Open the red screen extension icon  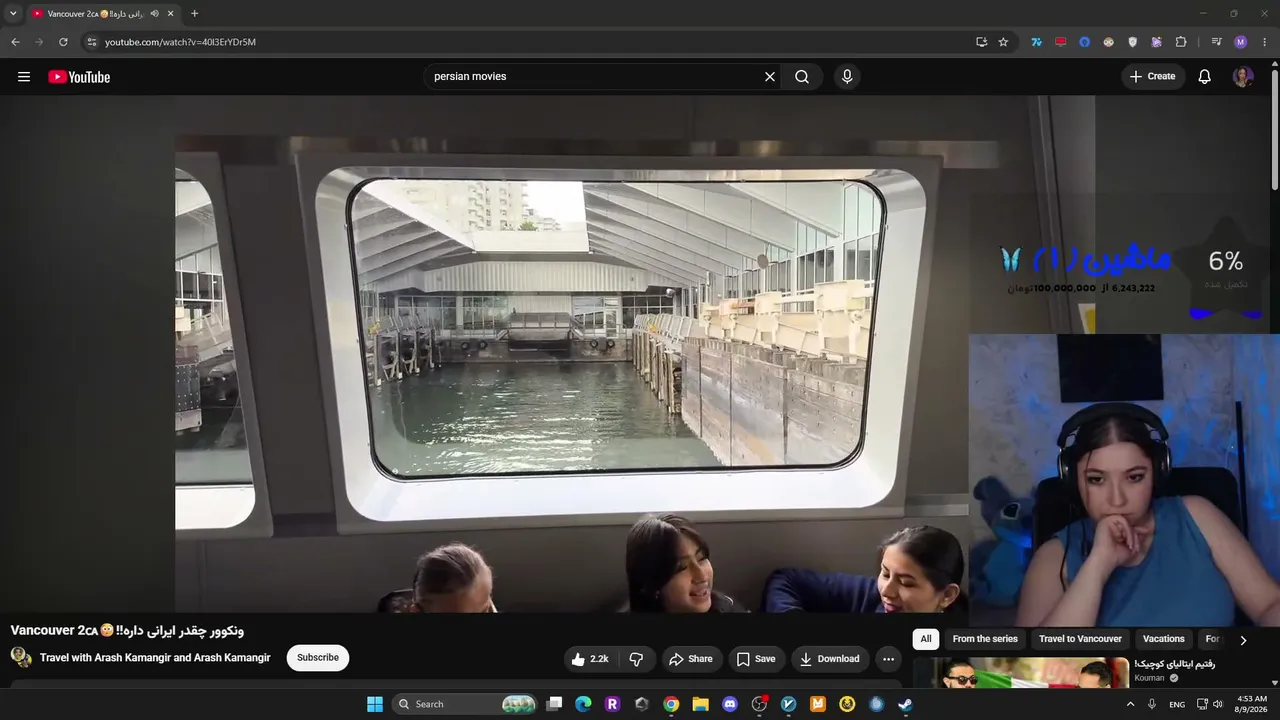[1060, 42]
